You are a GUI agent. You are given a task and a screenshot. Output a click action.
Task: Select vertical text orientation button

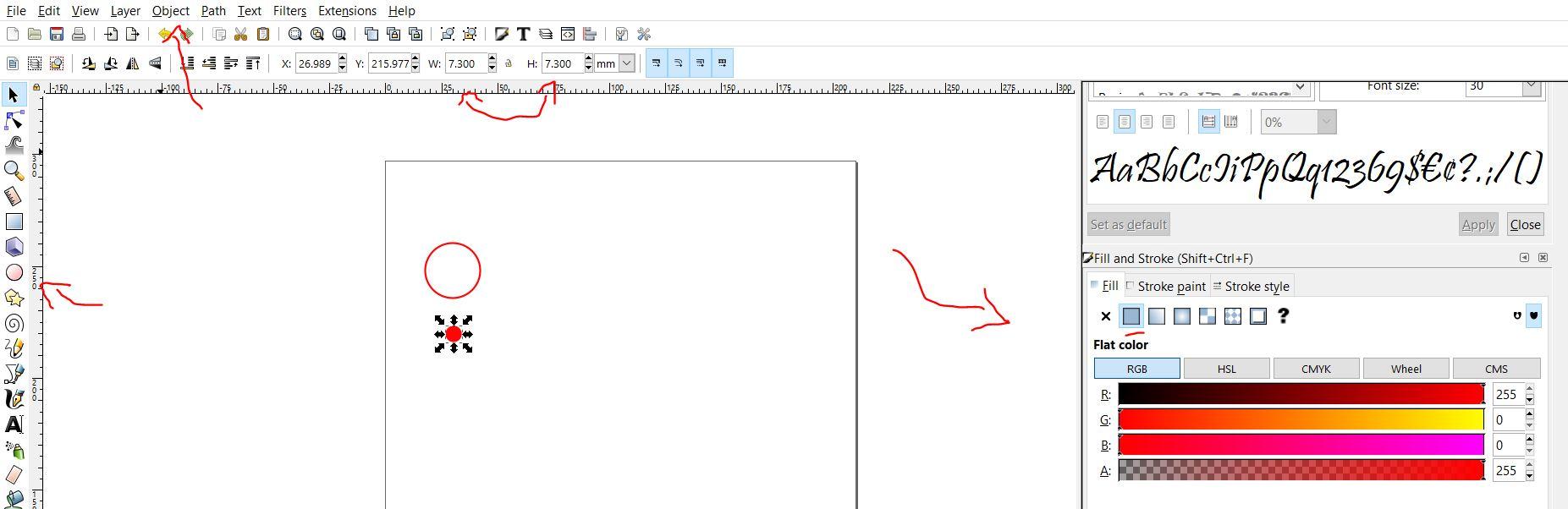click(x=1231, y=122)
